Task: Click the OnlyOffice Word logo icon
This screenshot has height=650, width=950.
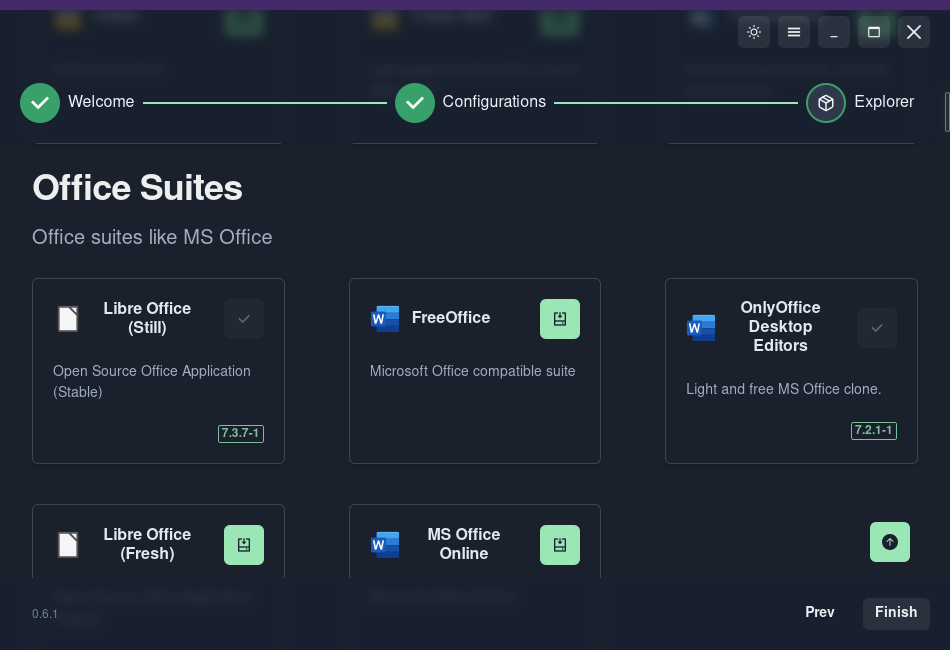Action: [x=701, y=328]
